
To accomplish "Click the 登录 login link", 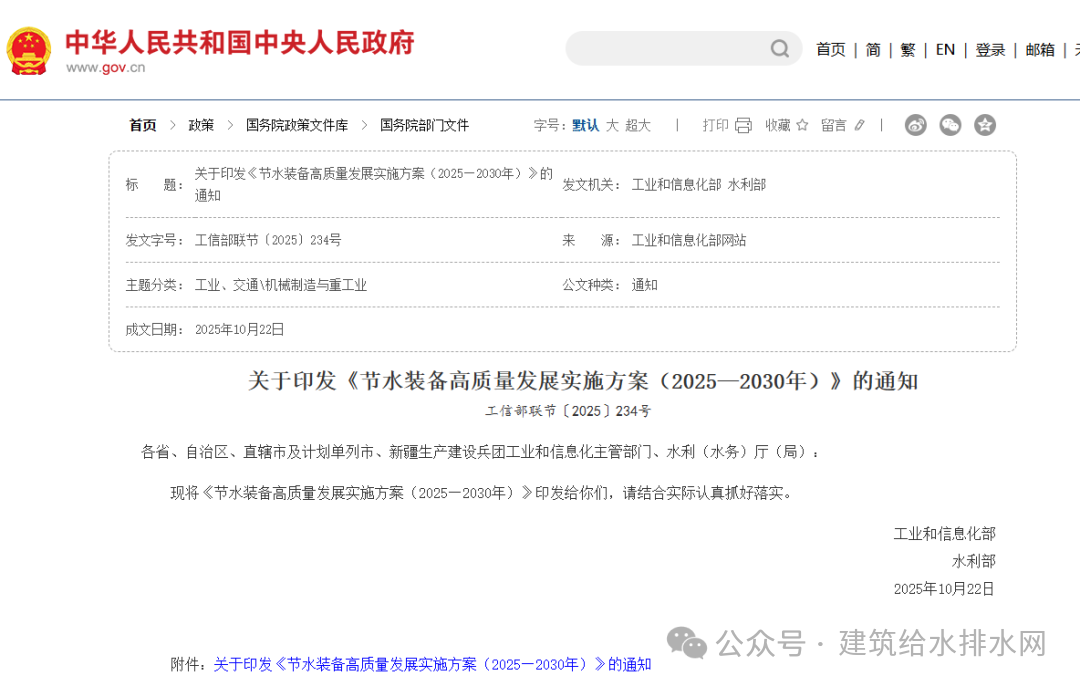I will pos(990,50).
